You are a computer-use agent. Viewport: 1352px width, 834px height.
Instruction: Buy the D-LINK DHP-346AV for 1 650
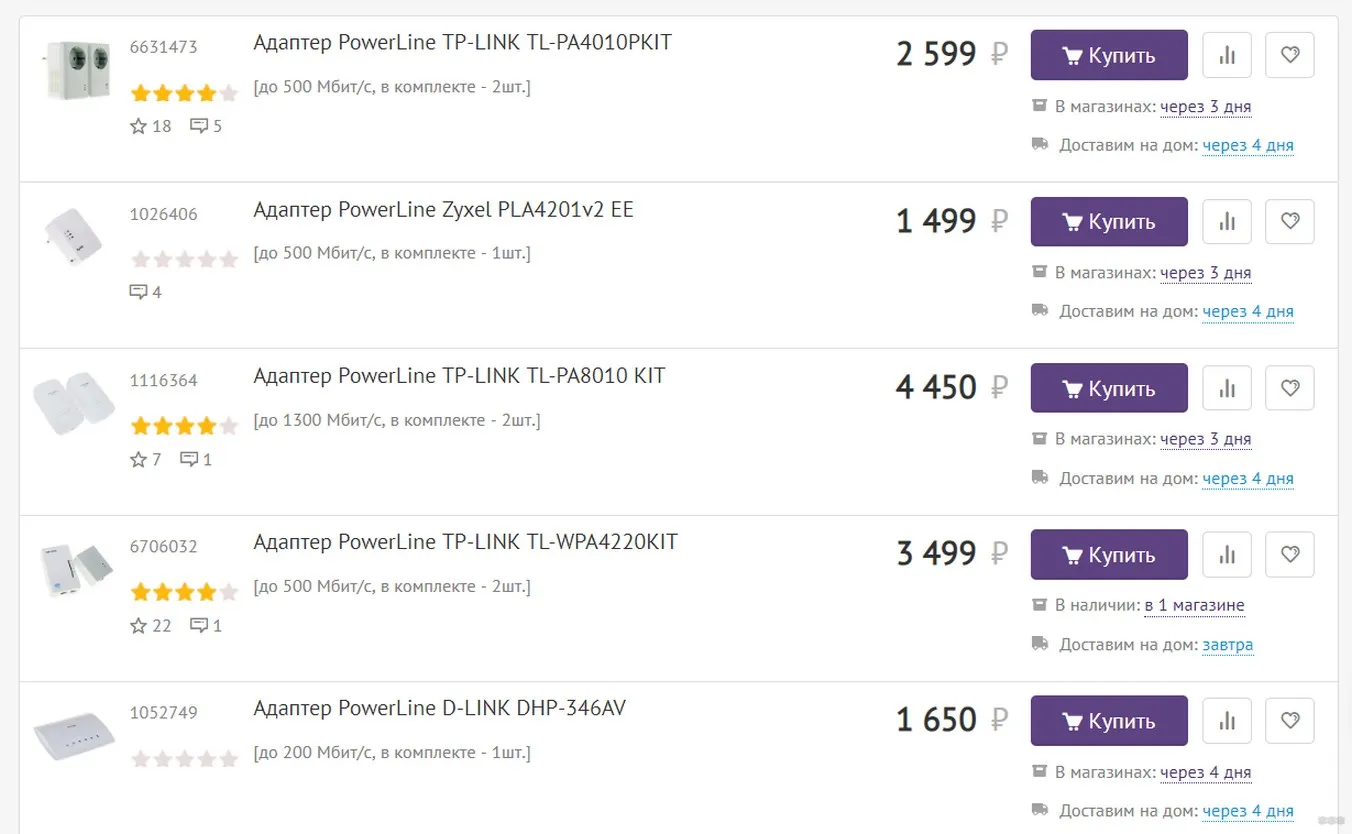point(1109,720)
